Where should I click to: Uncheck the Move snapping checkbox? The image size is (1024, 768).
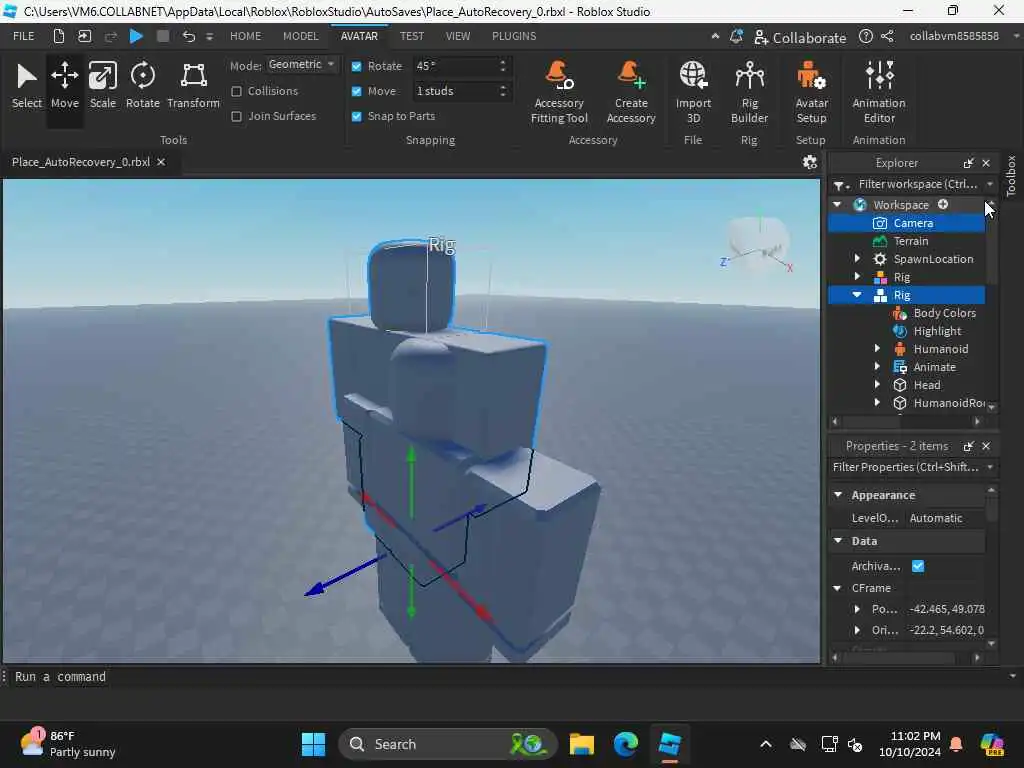tap(357, 91)
